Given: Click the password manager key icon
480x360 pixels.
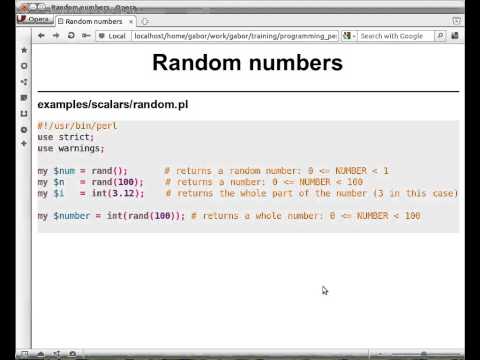Looking at the screenshot, I should click(x=86, y=36).
